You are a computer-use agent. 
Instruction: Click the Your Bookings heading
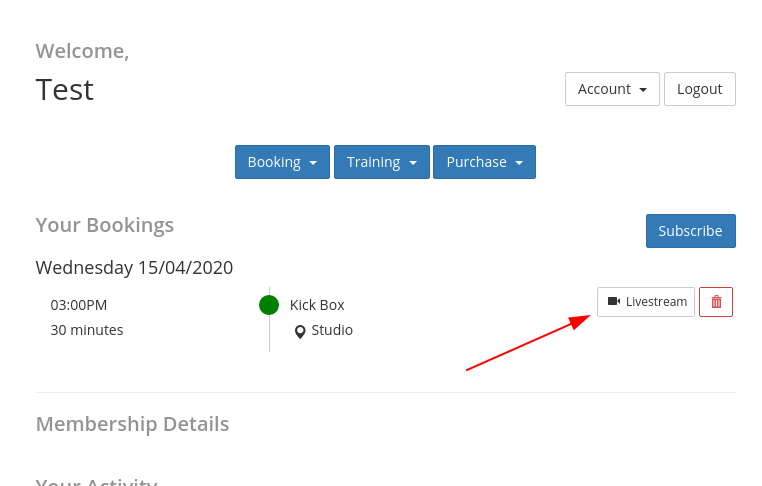click(x=105, y=225)
